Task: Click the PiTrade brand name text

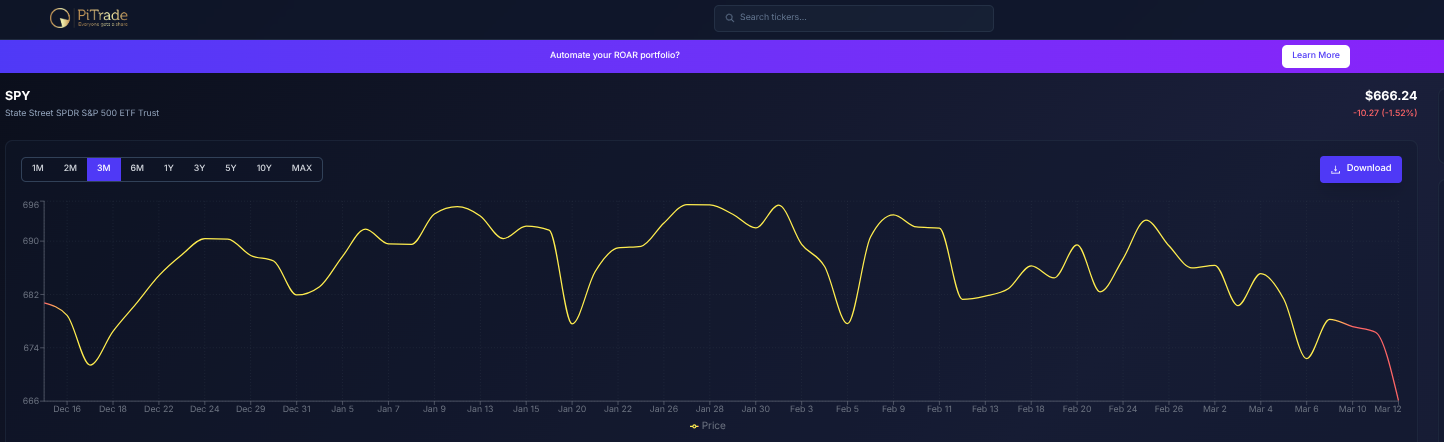Action: tap(102, 16)
